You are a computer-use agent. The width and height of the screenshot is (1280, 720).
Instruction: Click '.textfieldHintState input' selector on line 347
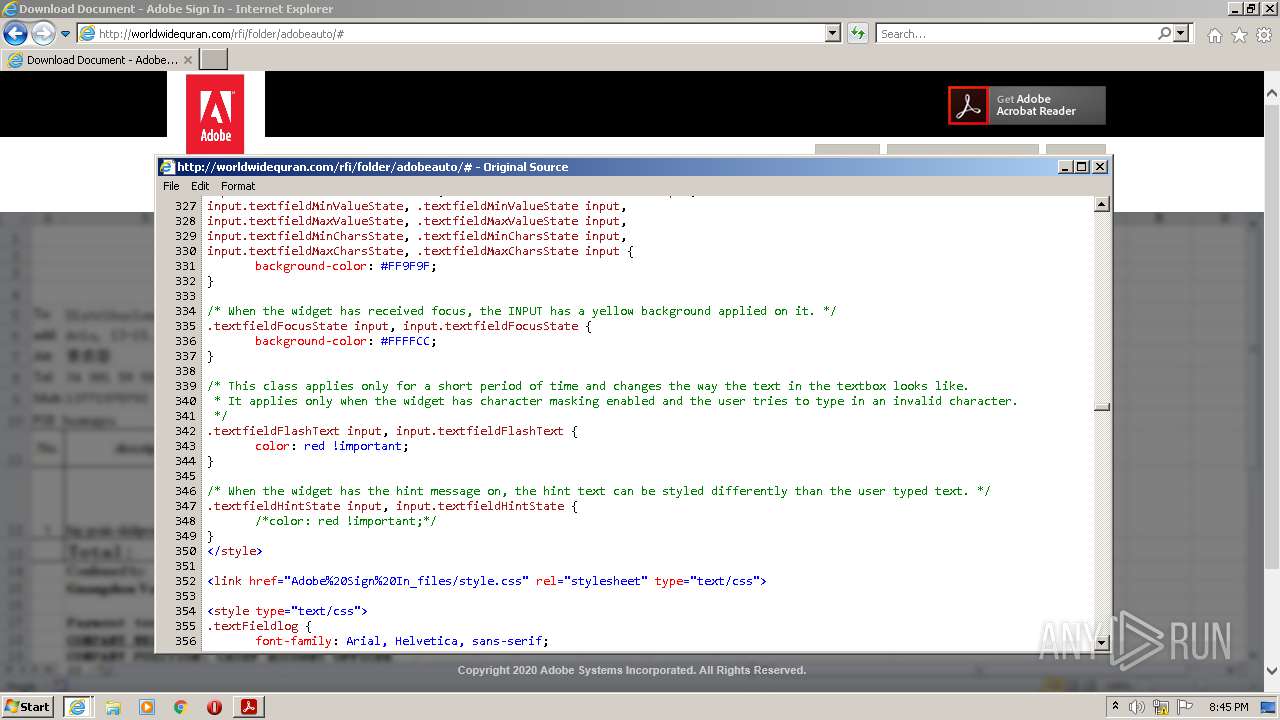click(x=295, y=506)
